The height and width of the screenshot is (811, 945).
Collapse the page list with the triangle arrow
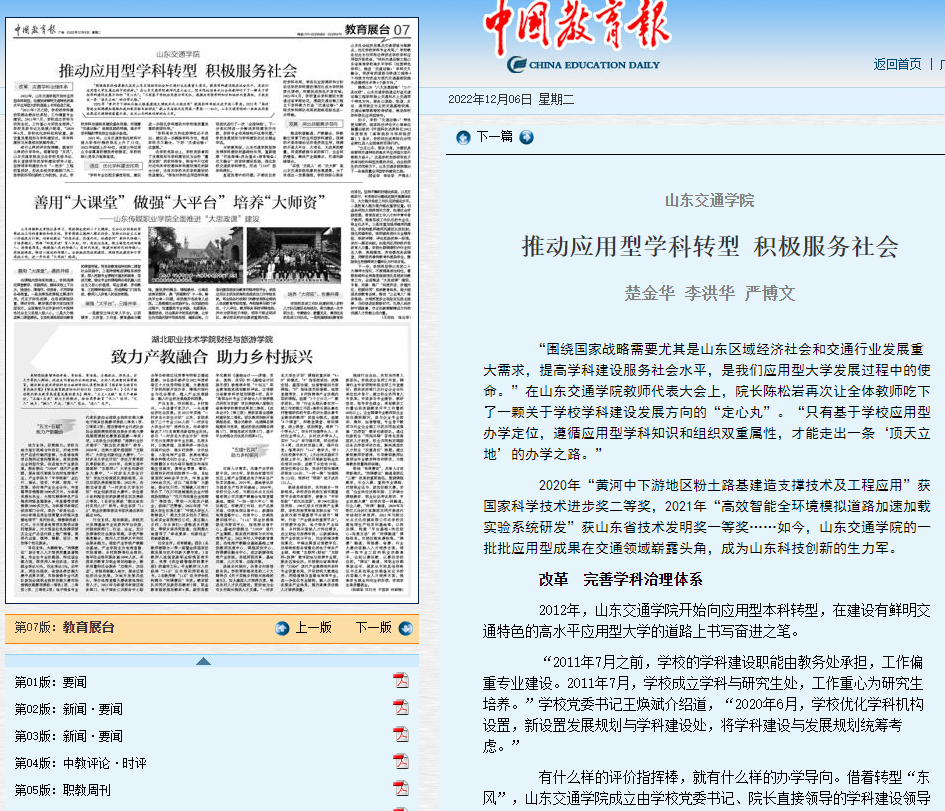point(203,661)
